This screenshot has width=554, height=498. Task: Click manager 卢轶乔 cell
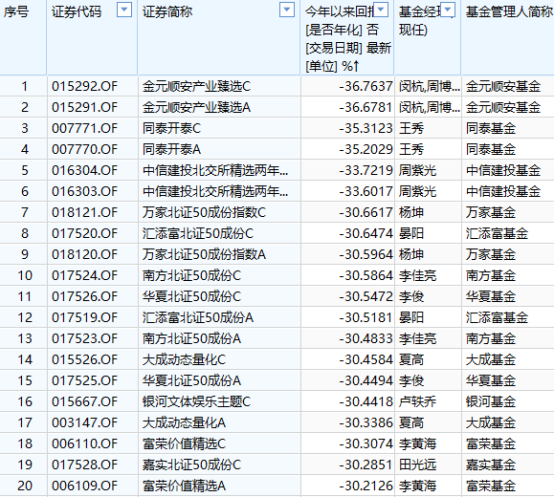418,402
